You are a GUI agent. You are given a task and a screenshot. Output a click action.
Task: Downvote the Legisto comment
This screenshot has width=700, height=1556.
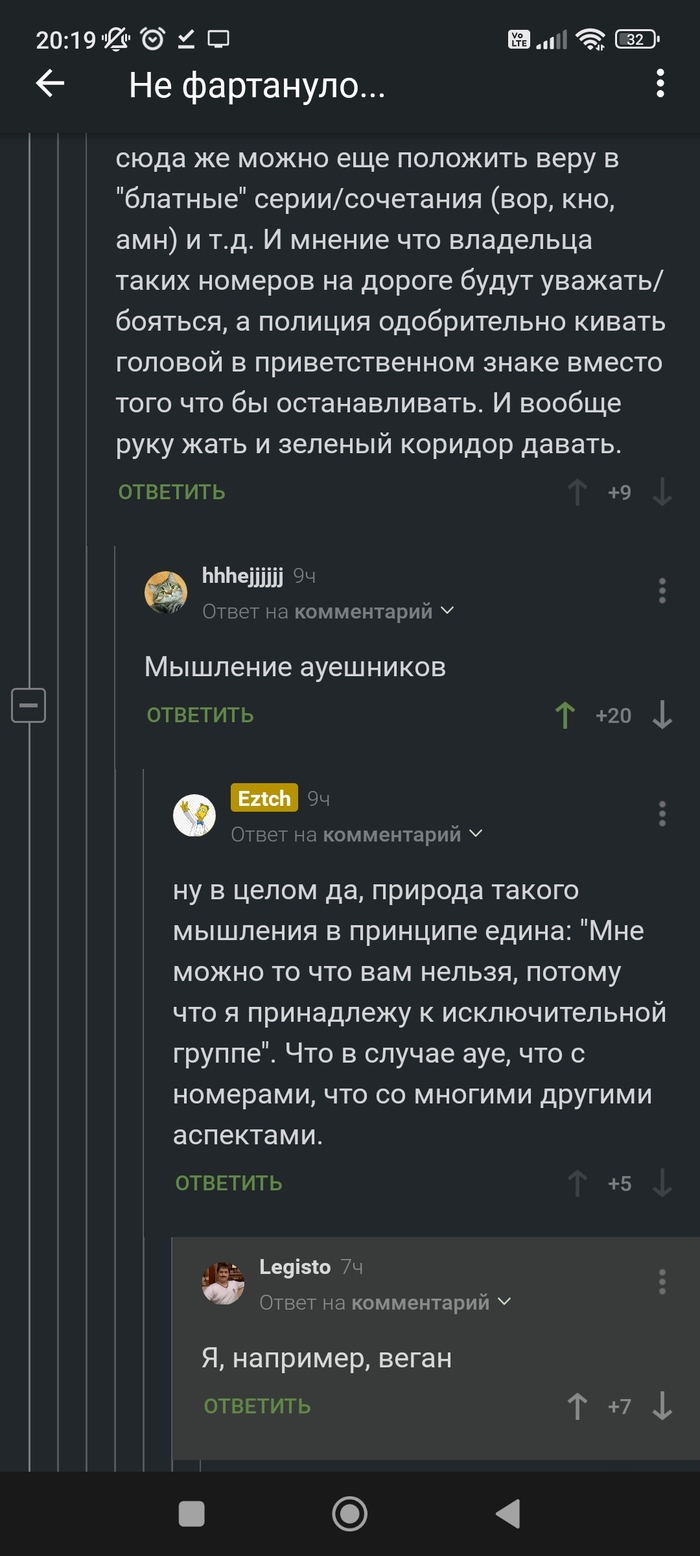point(662,1406)
